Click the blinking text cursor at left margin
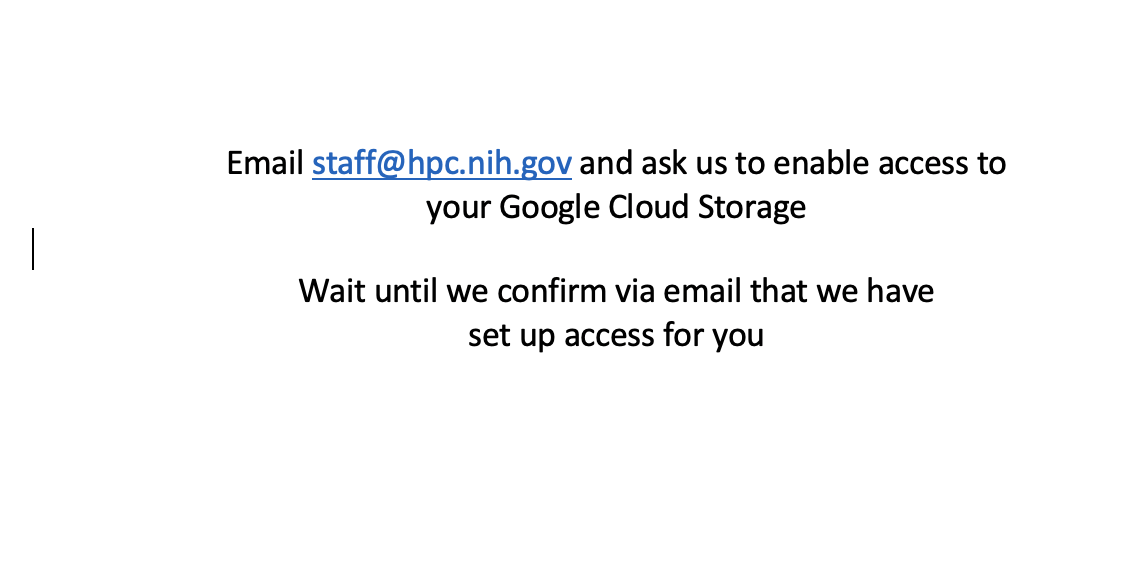This screenshot has height=572, width=1148. (33, 249)
